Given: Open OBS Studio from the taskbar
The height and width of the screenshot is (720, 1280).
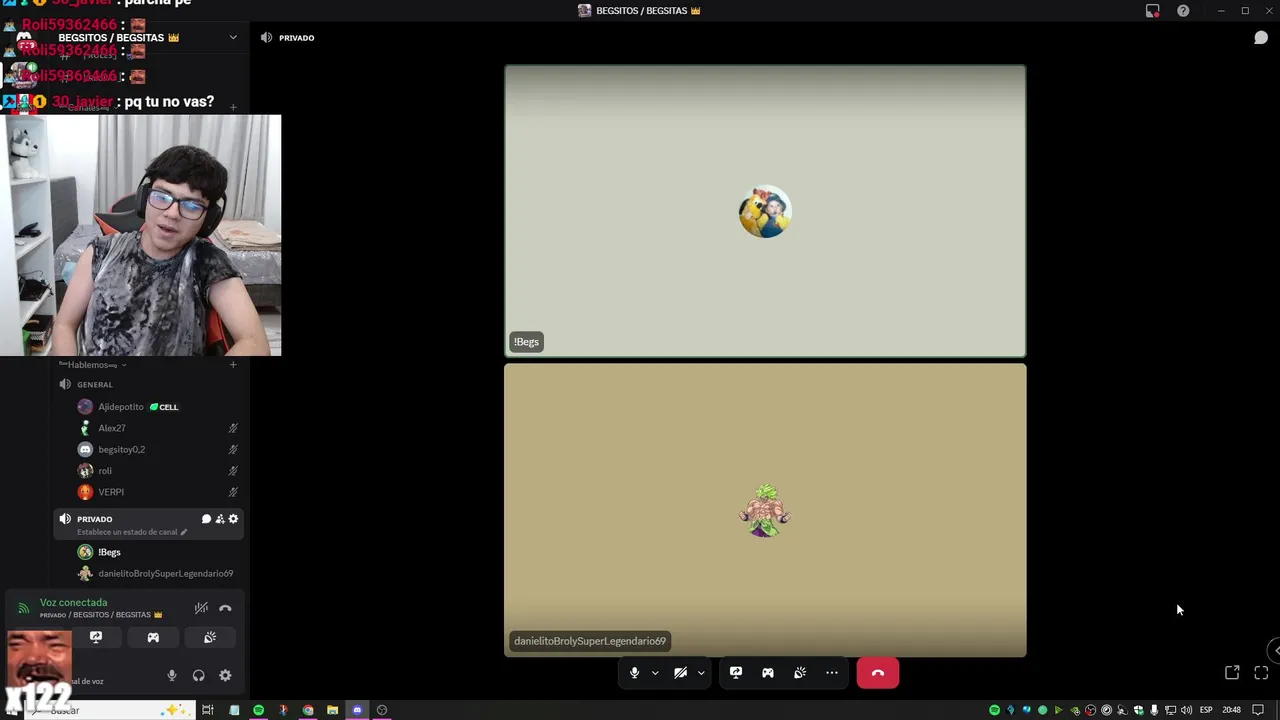Looking at the screenshot, I should click(x=382, y=710).
